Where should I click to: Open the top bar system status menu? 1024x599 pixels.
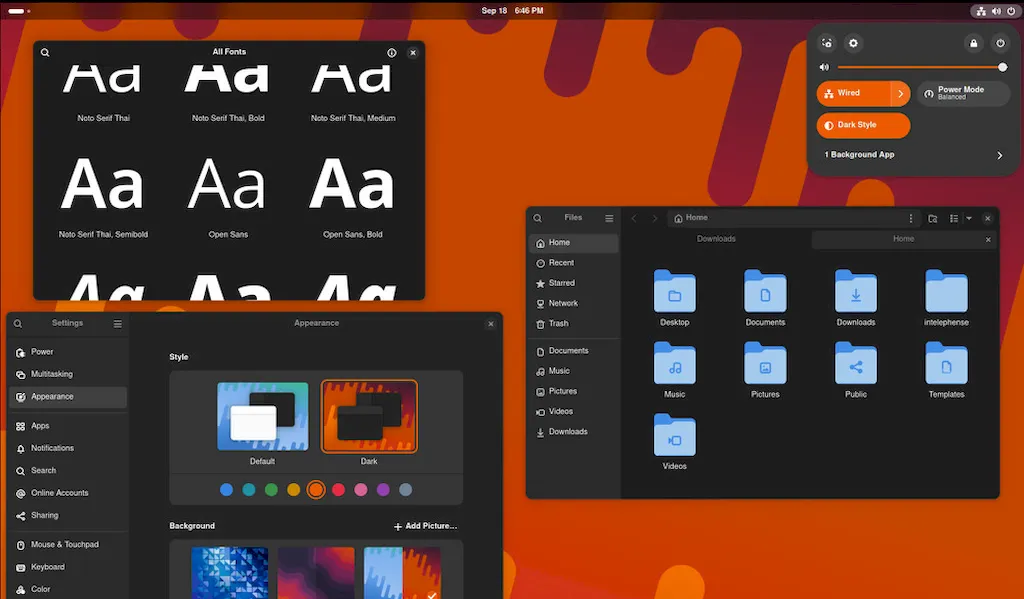(x=996, y=11)
